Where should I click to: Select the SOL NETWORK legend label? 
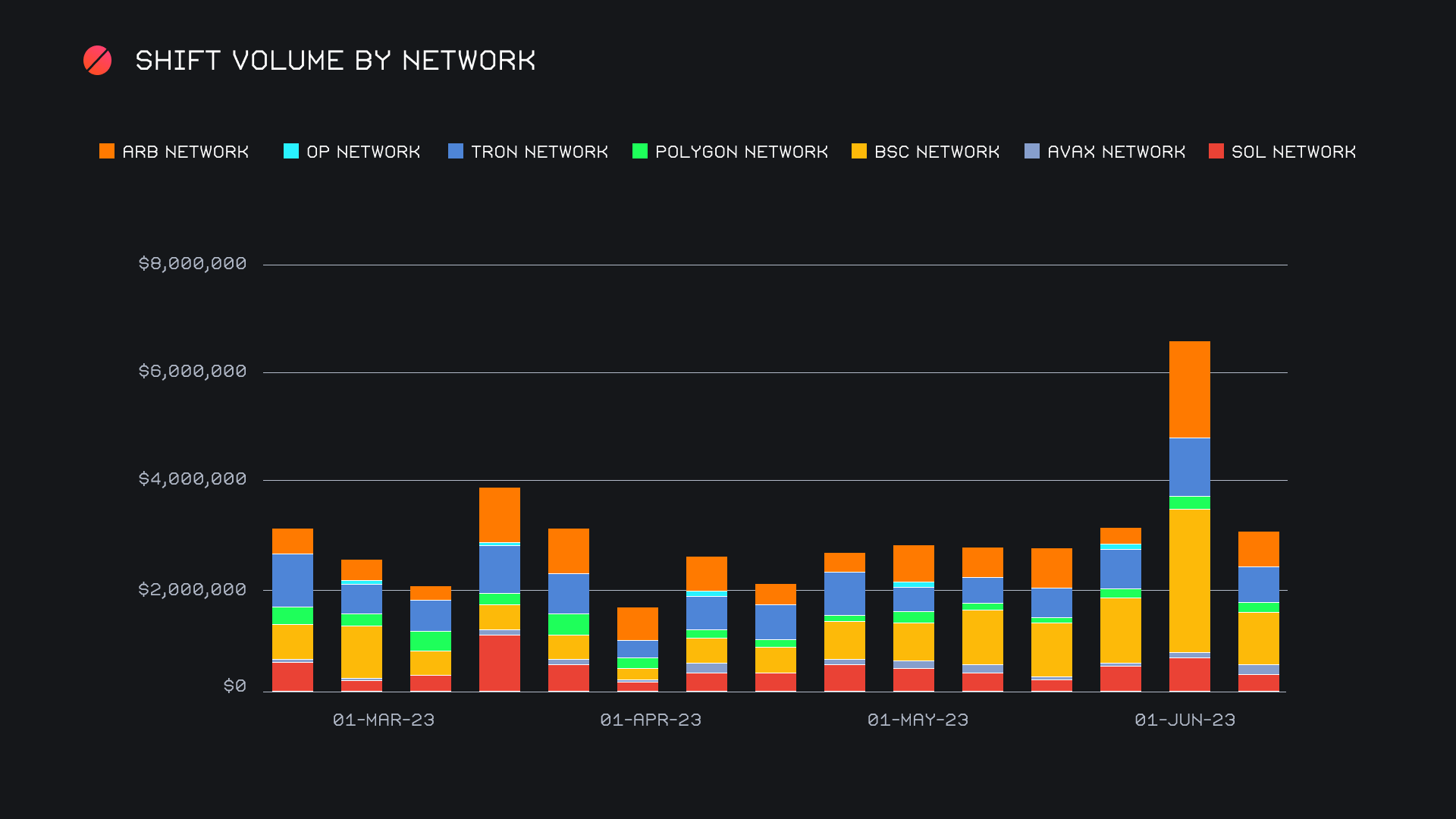click(x=1294, y=152)
